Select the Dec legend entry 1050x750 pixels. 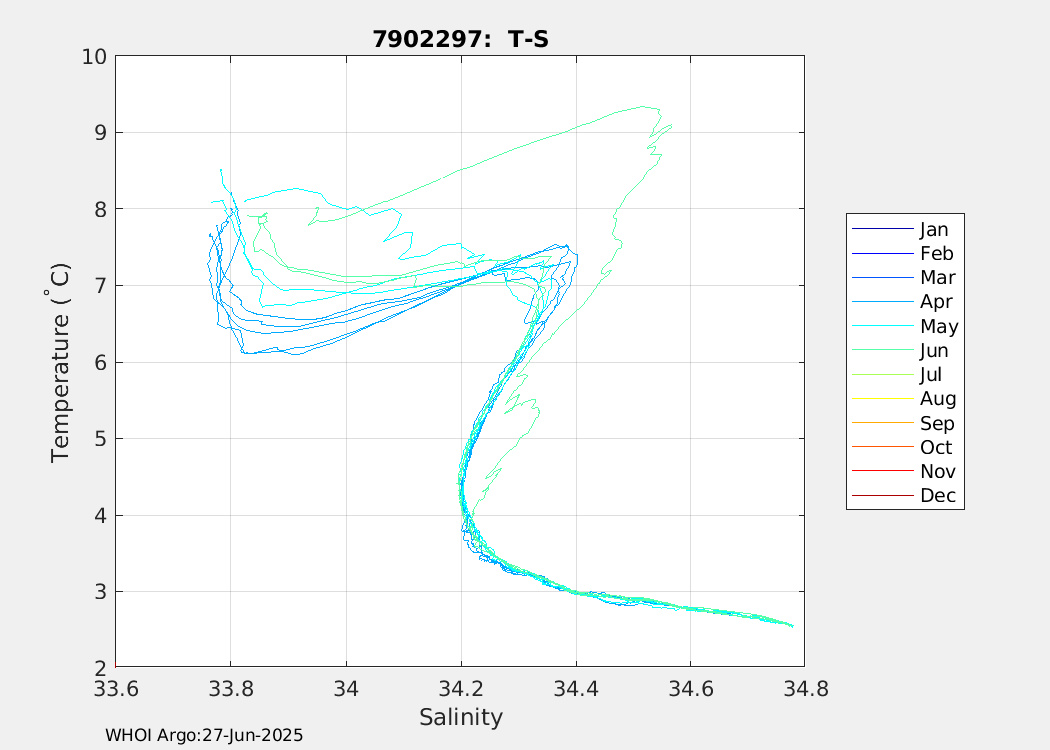[904, 496]
